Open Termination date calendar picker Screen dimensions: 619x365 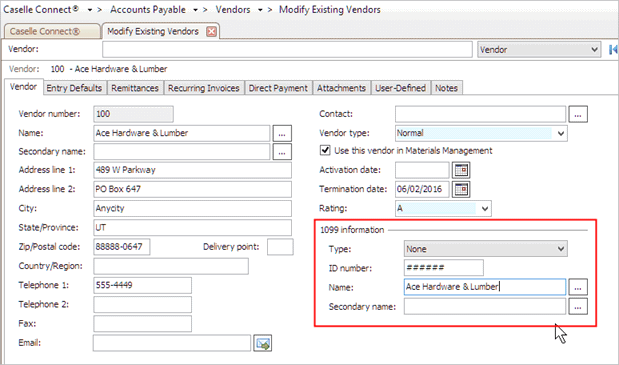point(461,189)
